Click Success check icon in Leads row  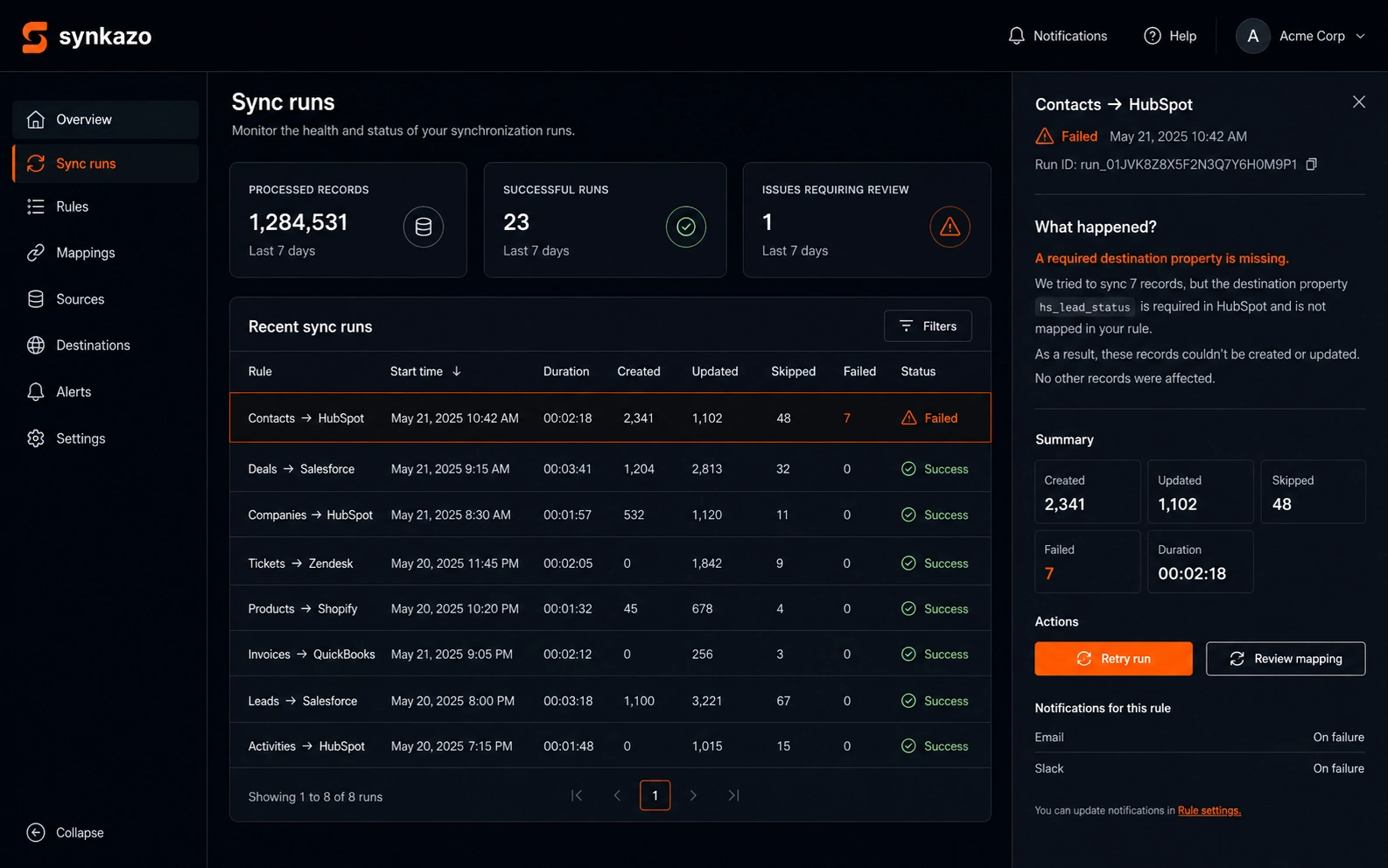pyautogui.click(x=908, y=701)
